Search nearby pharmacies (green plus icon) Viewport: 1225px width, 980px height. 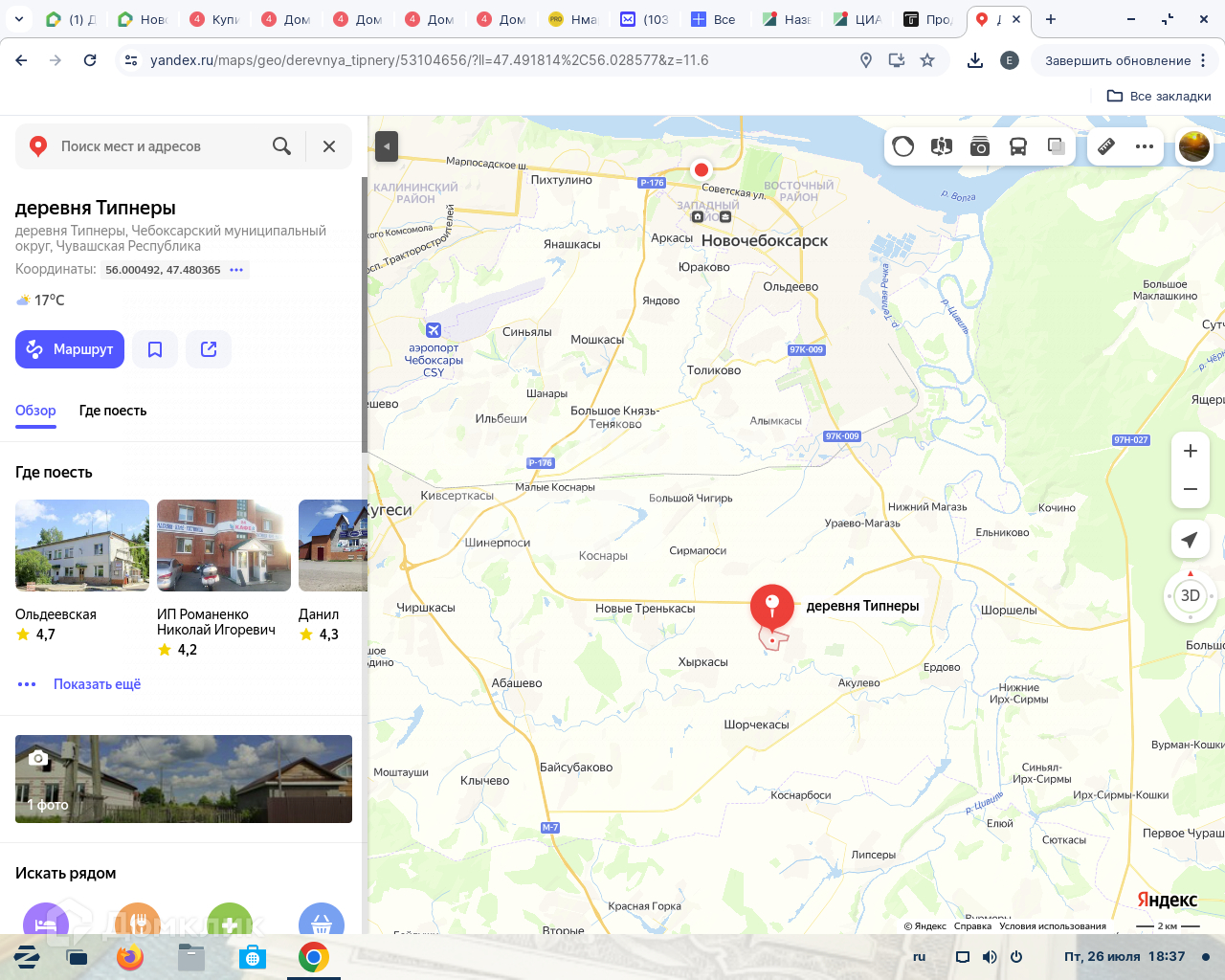(x=230, y=919)
